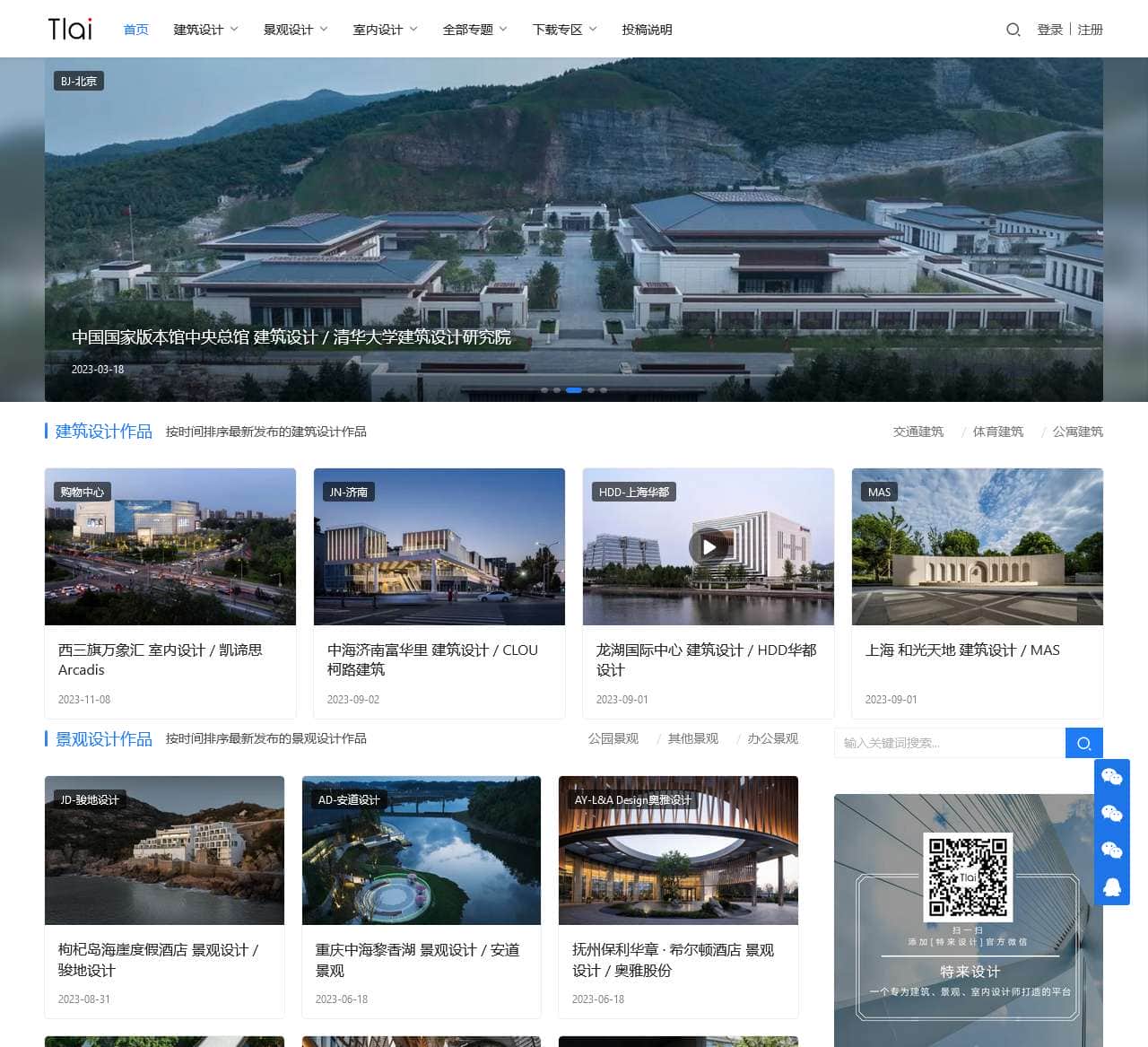
Task: Open the 投稿说明 nav item
Action: [647, 30]
